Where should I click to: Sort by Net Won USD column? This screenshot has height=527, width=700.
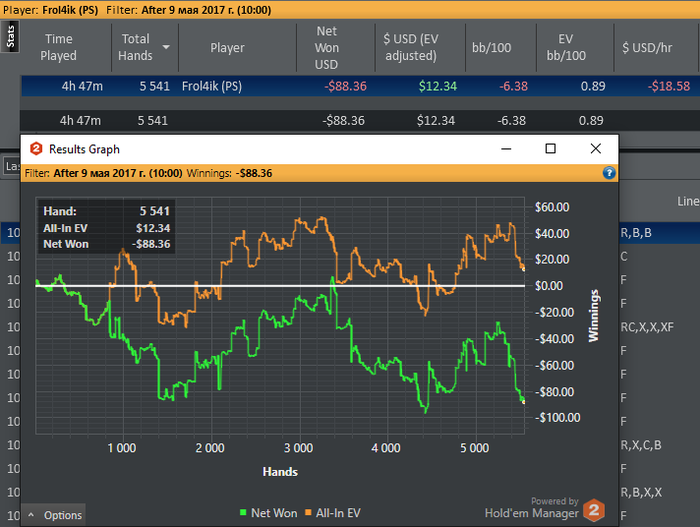pyautogui.click(x=327, y=48)
